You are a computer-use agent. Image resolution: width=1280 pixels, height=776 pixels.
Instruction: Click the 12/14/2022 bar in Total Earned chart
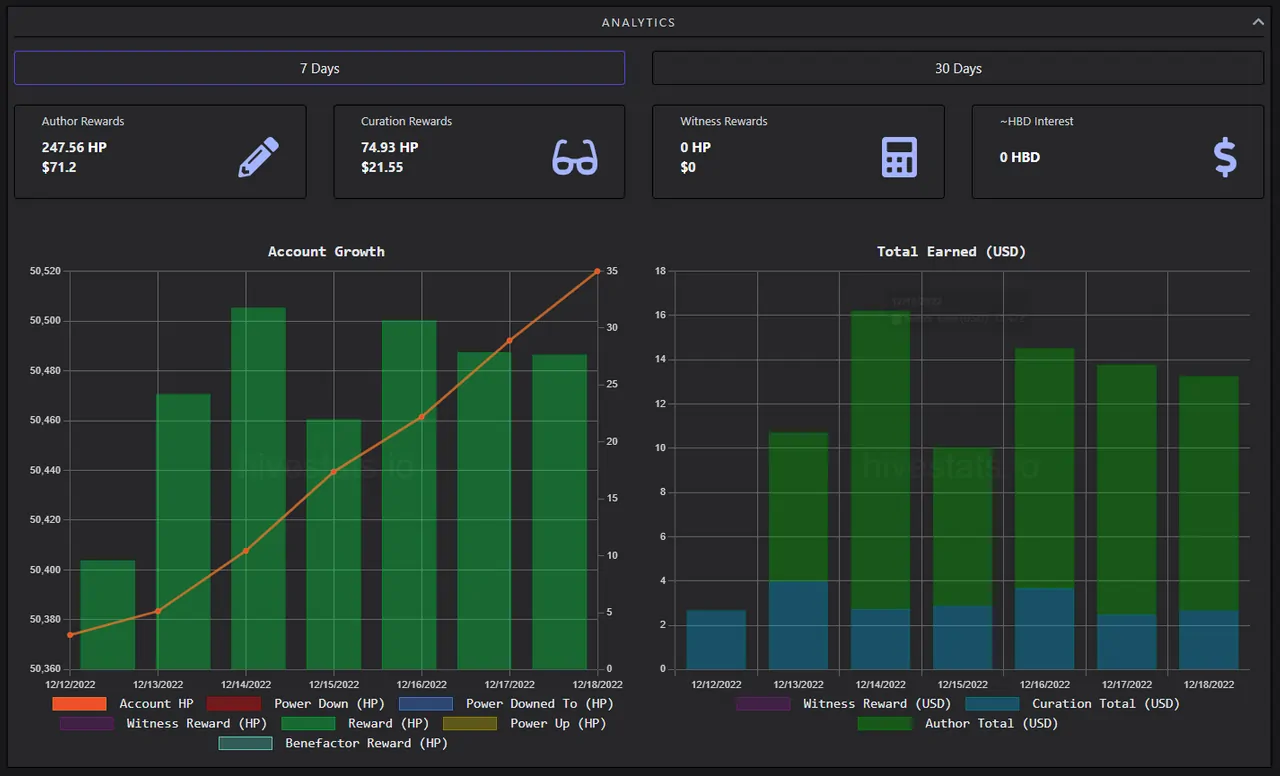tap(881, 490)
